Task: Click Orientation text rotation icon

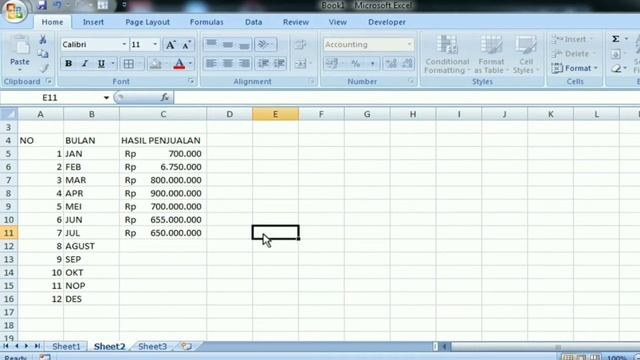Action: tap(264, 44)
